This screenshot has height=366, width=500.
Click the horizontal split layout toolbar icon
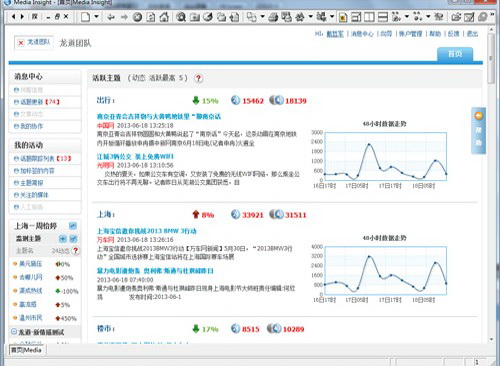[383, 17]
